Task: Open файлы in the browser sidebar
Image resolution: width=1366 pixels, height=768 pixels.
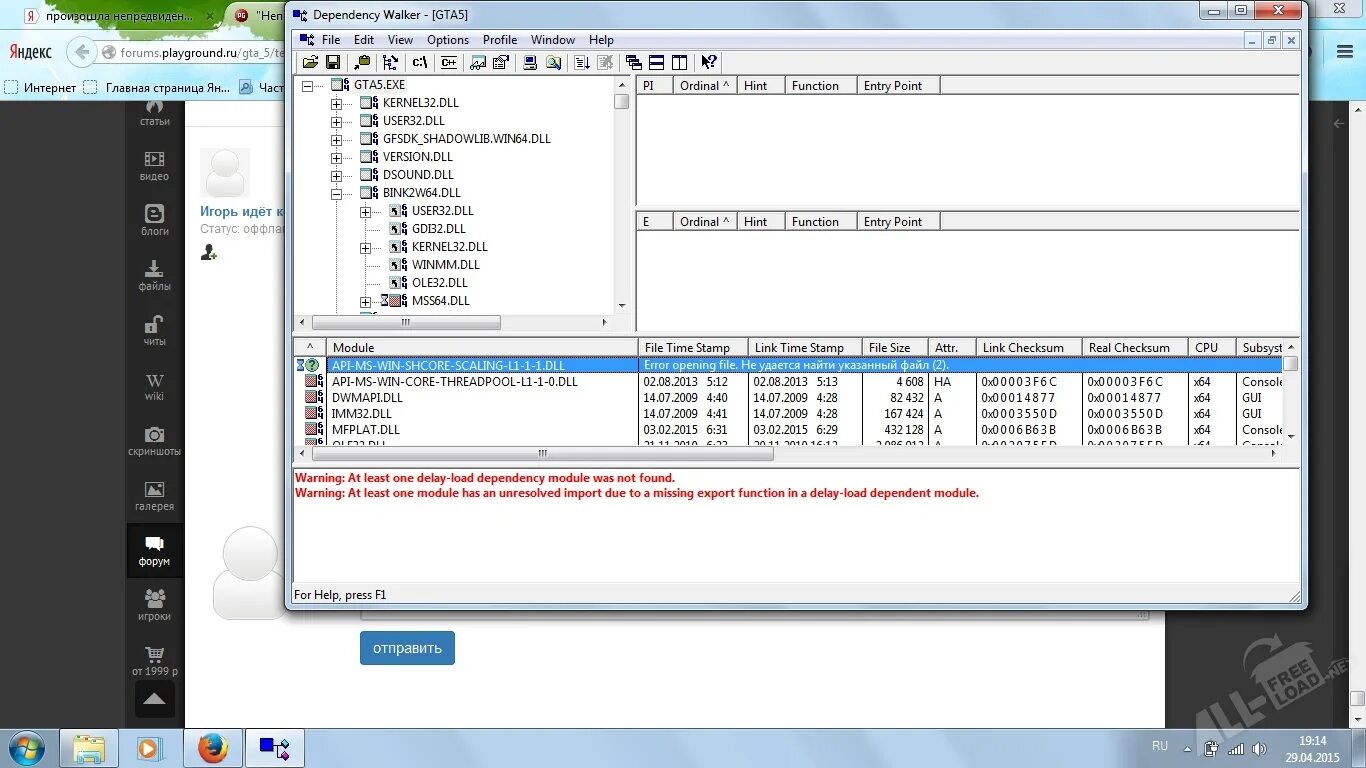Action: pyautogui.click(x=154, y=276)
